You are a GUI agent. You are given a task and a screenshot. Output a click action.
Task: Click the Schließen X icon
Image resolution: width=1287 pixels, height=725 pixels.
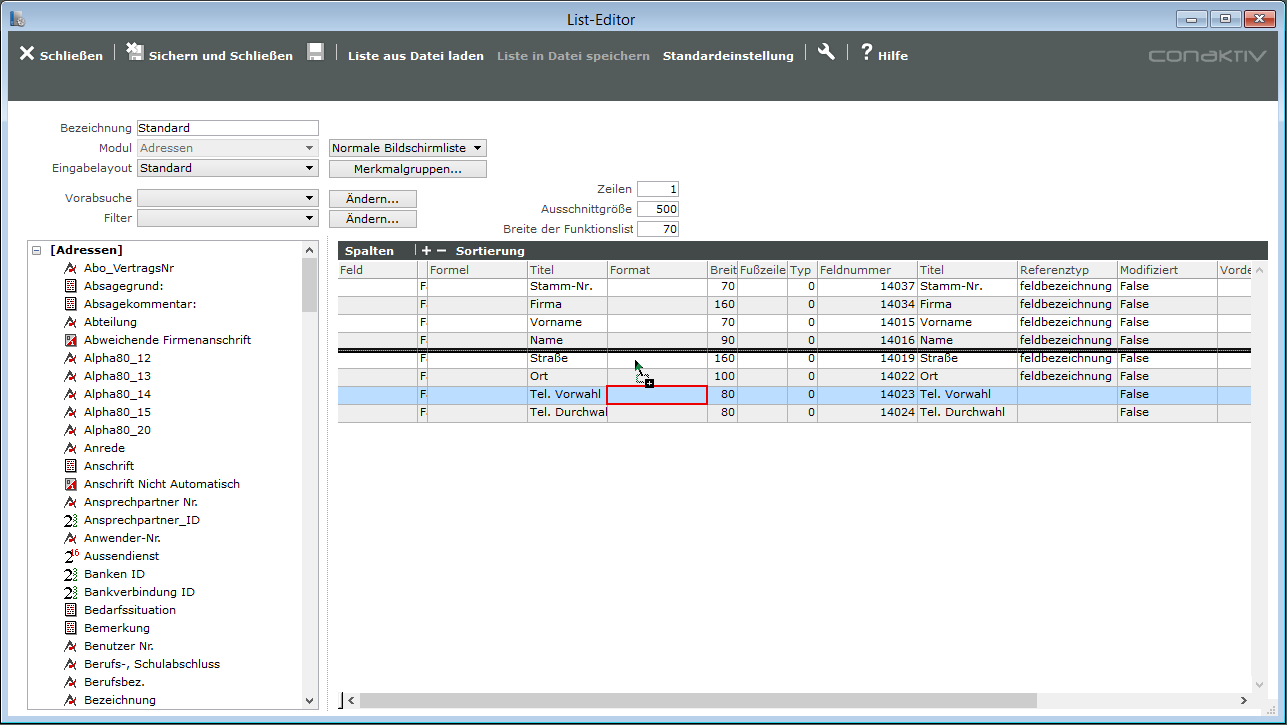[x=27, y=54]
